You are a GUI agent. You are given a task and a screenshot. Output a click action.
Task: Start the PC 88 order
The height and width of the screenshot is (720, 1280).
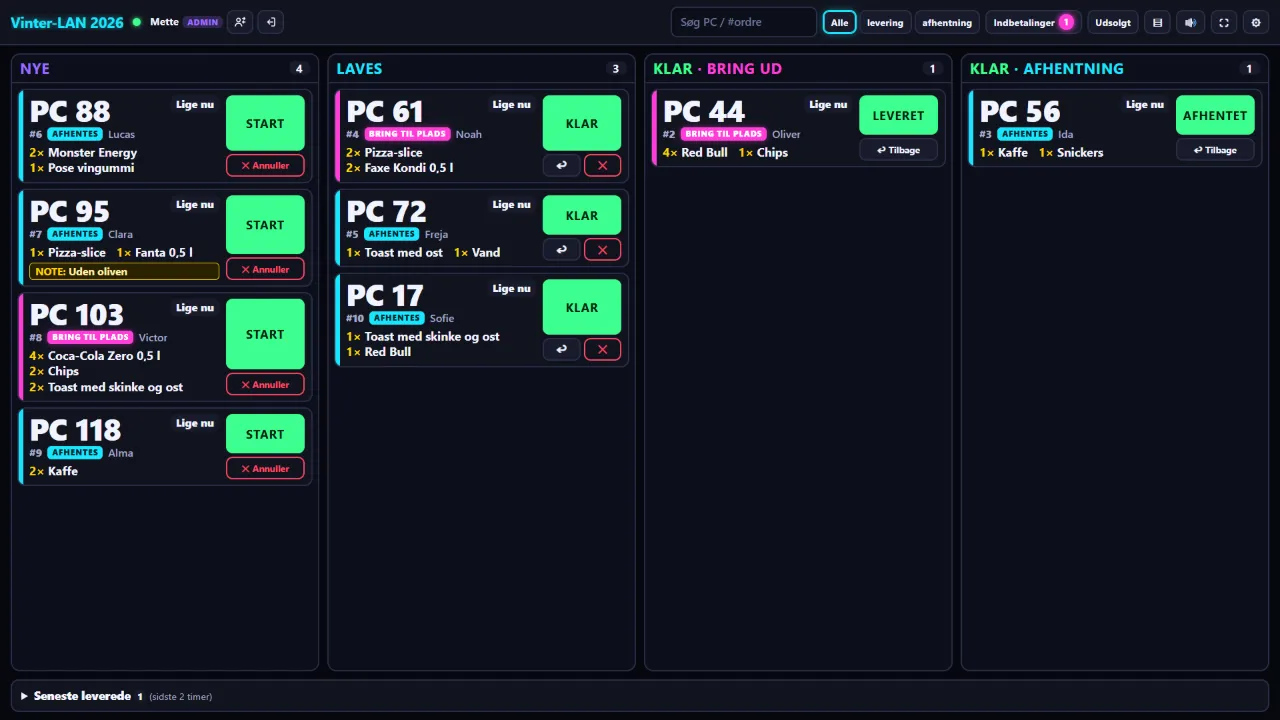[x=265, y=123]
